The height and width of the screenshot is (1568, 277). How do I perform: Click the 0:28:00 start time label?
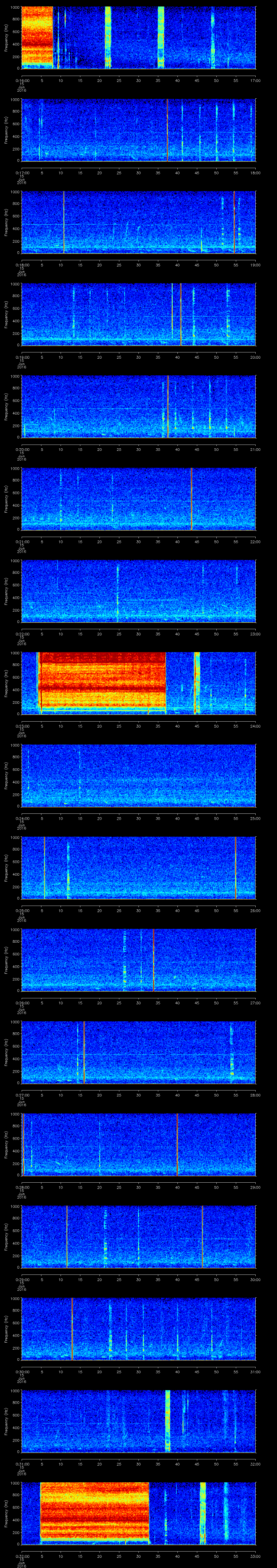click(x=22, y=1187)
